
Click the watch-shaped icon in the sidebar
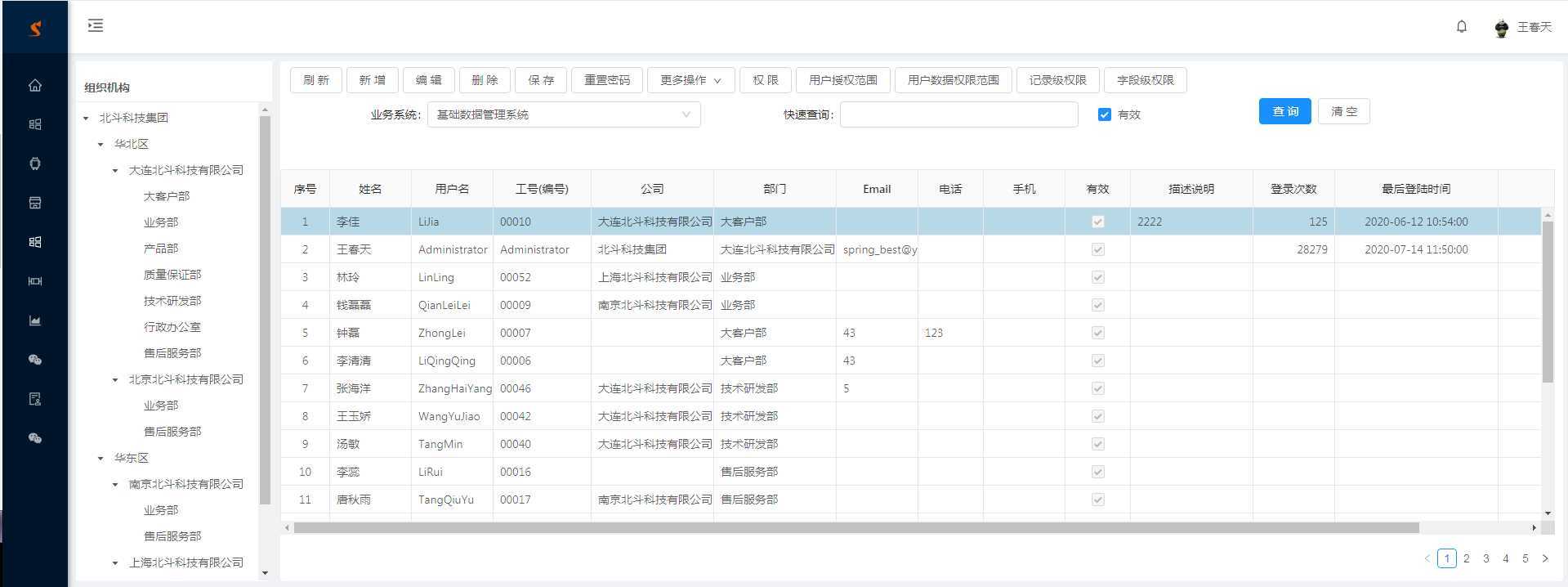pyautogui.click(x=35, y=164)
